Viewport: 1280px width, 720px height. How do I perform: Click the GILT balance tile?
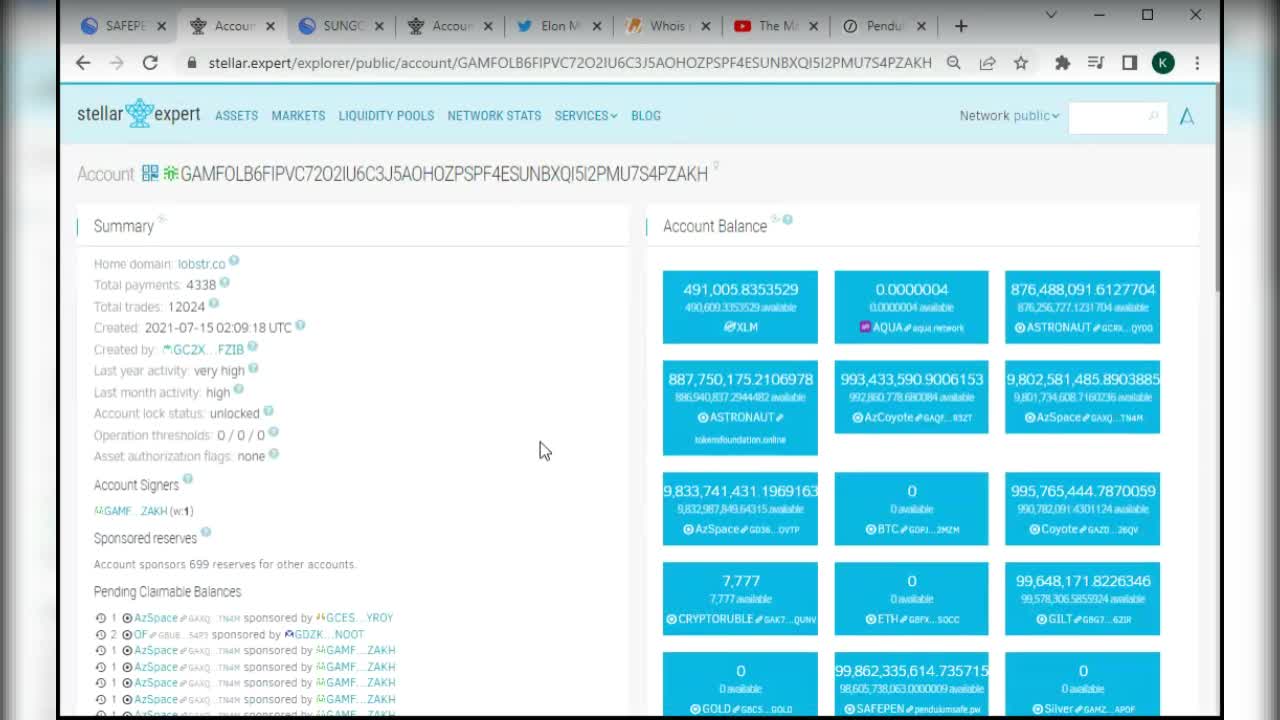pyautogui.click(x=1082, y=599)
